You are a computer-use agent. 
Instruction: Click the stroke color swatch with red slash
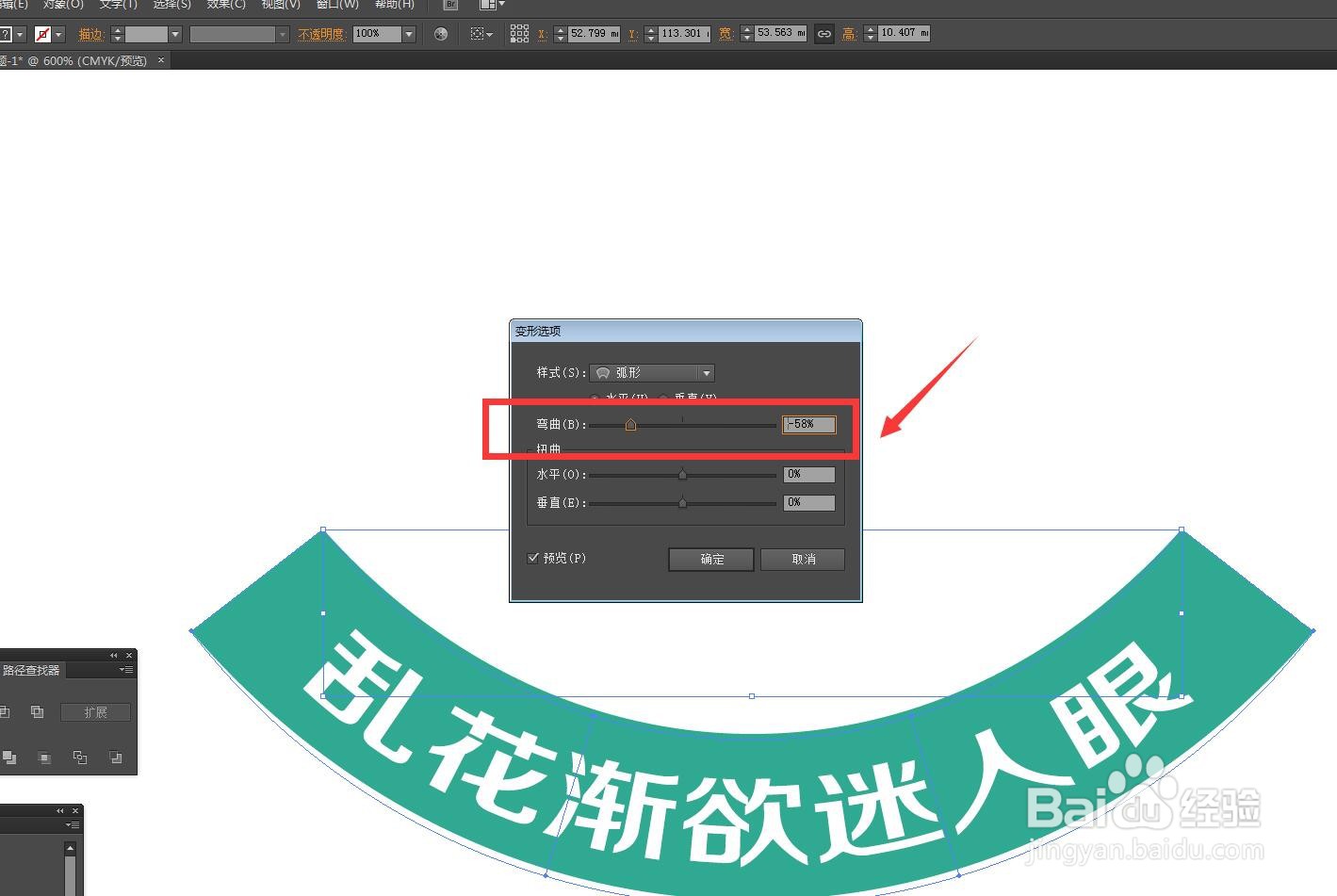42,34
